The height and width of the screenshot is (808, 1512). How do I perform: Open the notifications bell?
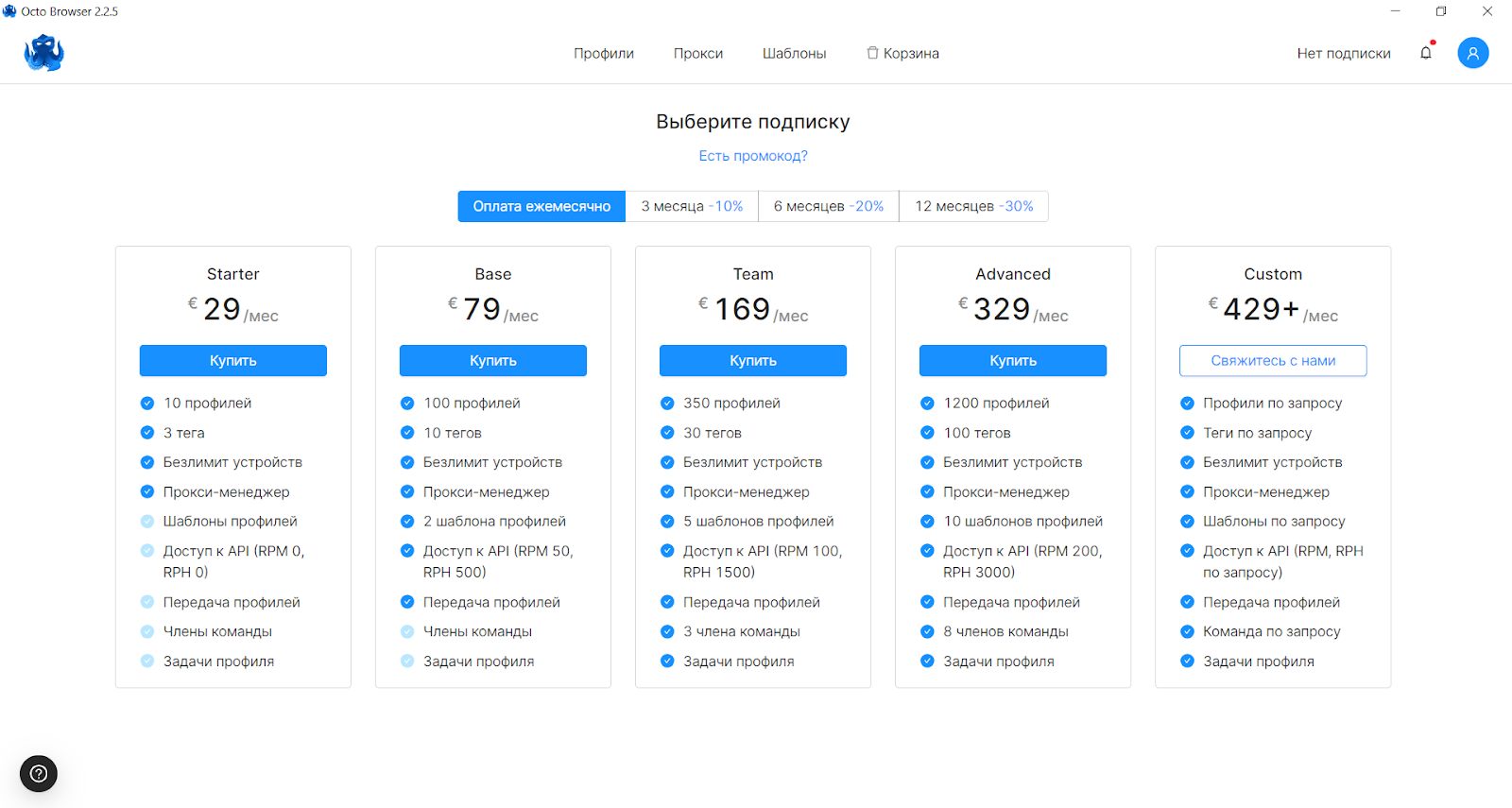pyautogui.click(x=1426, y=53)
